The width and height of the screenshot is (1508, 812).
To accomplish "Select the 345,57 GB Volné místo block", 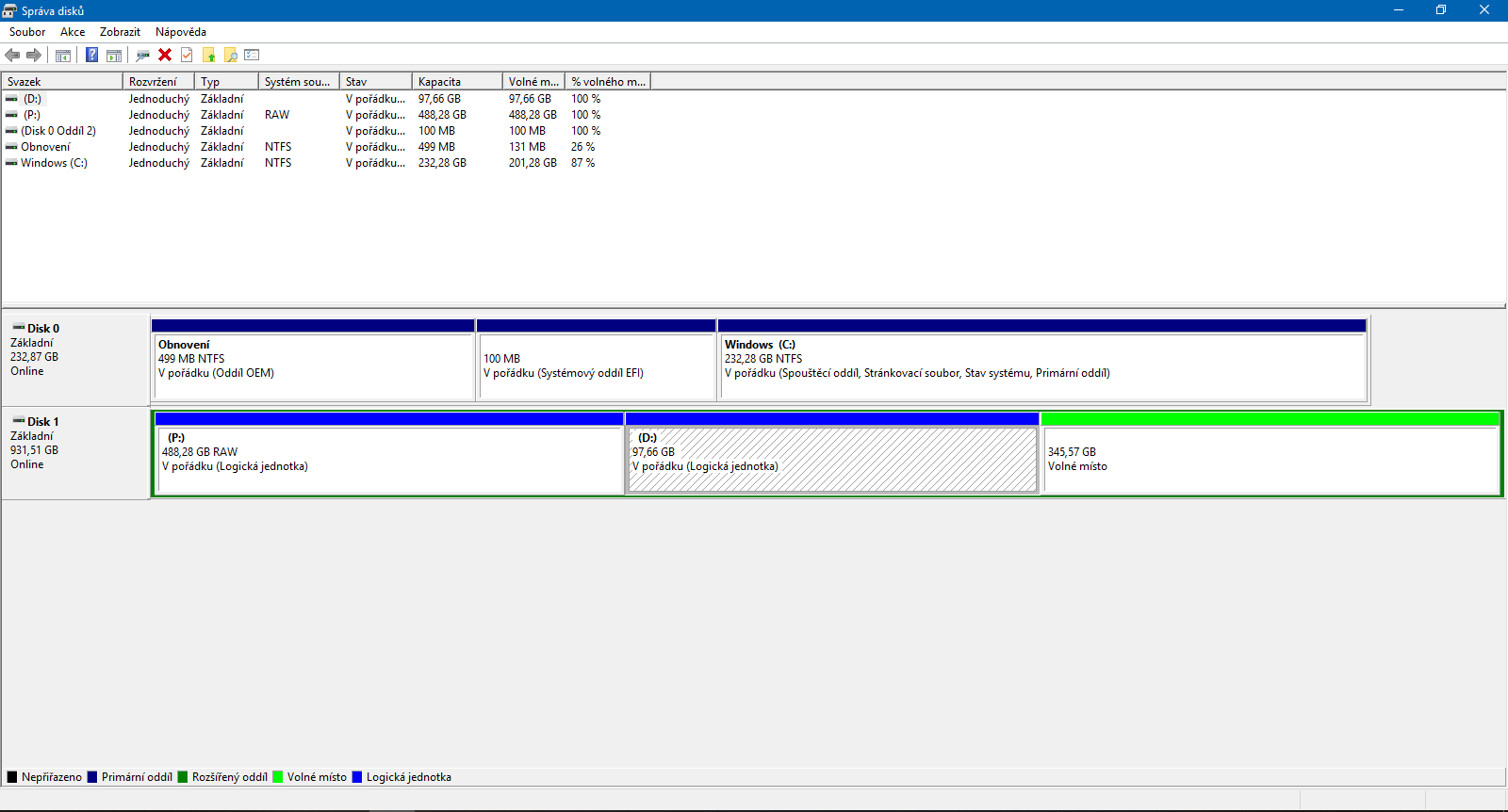I will click(1270, 453).
